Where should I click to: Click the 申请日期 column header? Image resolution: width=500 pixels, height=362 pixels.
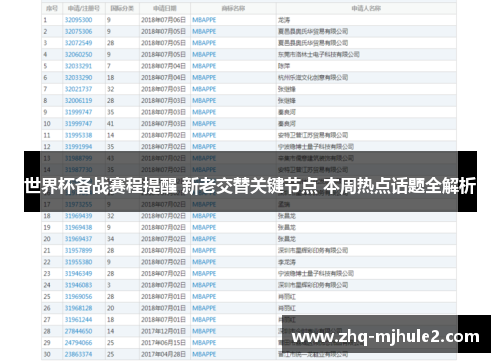(165, 8)
